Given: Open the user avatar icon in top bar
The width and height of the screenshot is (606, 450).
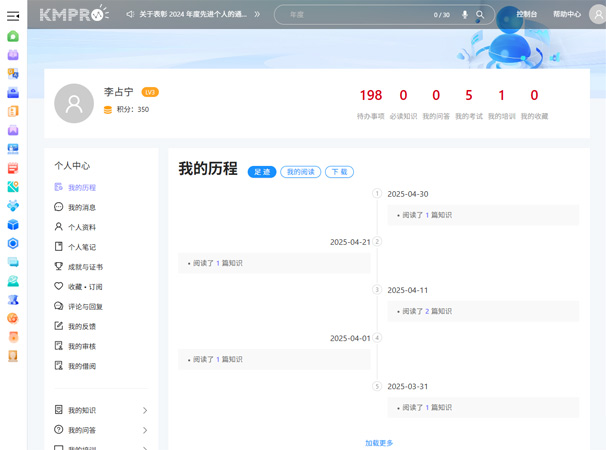Looking at the screenshot, I should point(597,15).
